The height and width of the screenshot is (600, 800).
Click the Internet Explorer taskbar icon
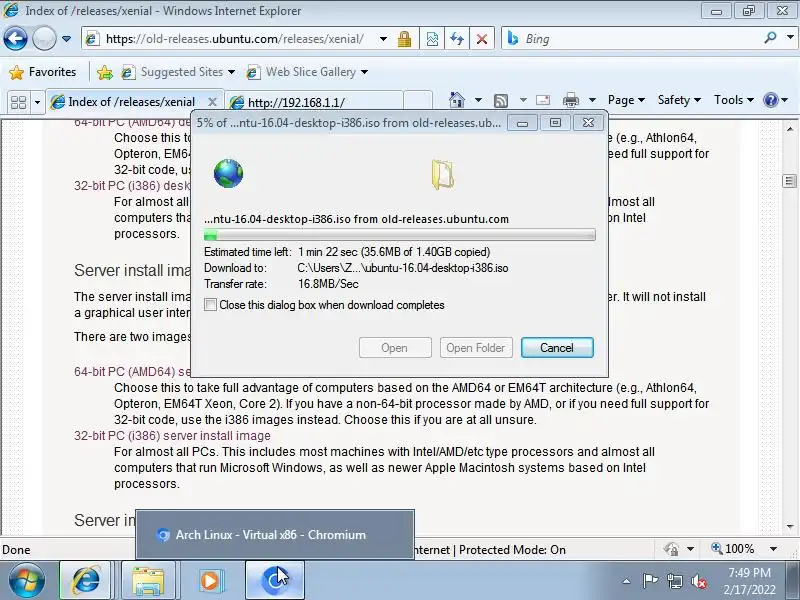(86, 581)
